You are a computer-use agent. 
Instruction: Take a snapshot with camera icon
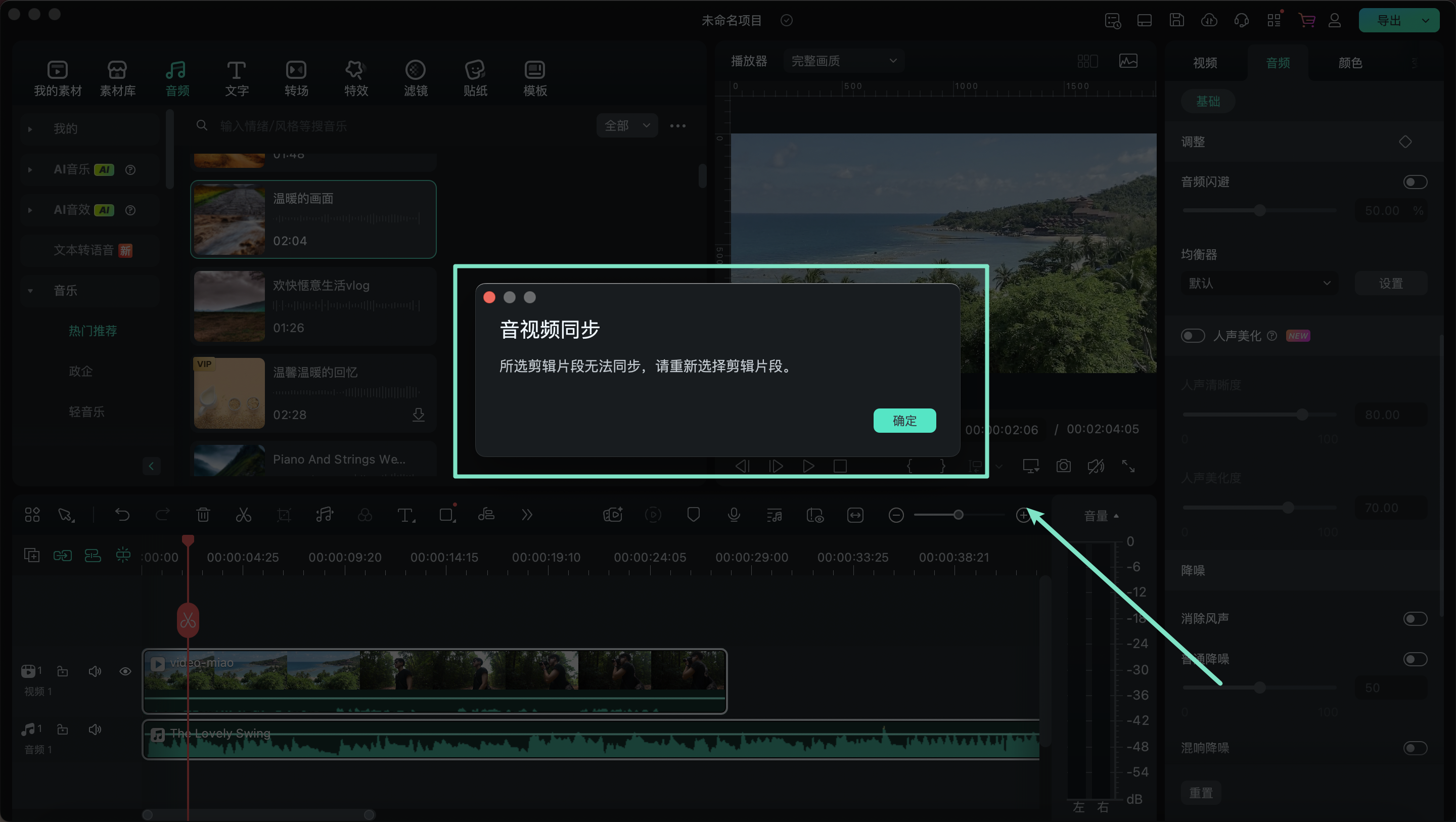pyautogui.click(x=1063, y=466)
